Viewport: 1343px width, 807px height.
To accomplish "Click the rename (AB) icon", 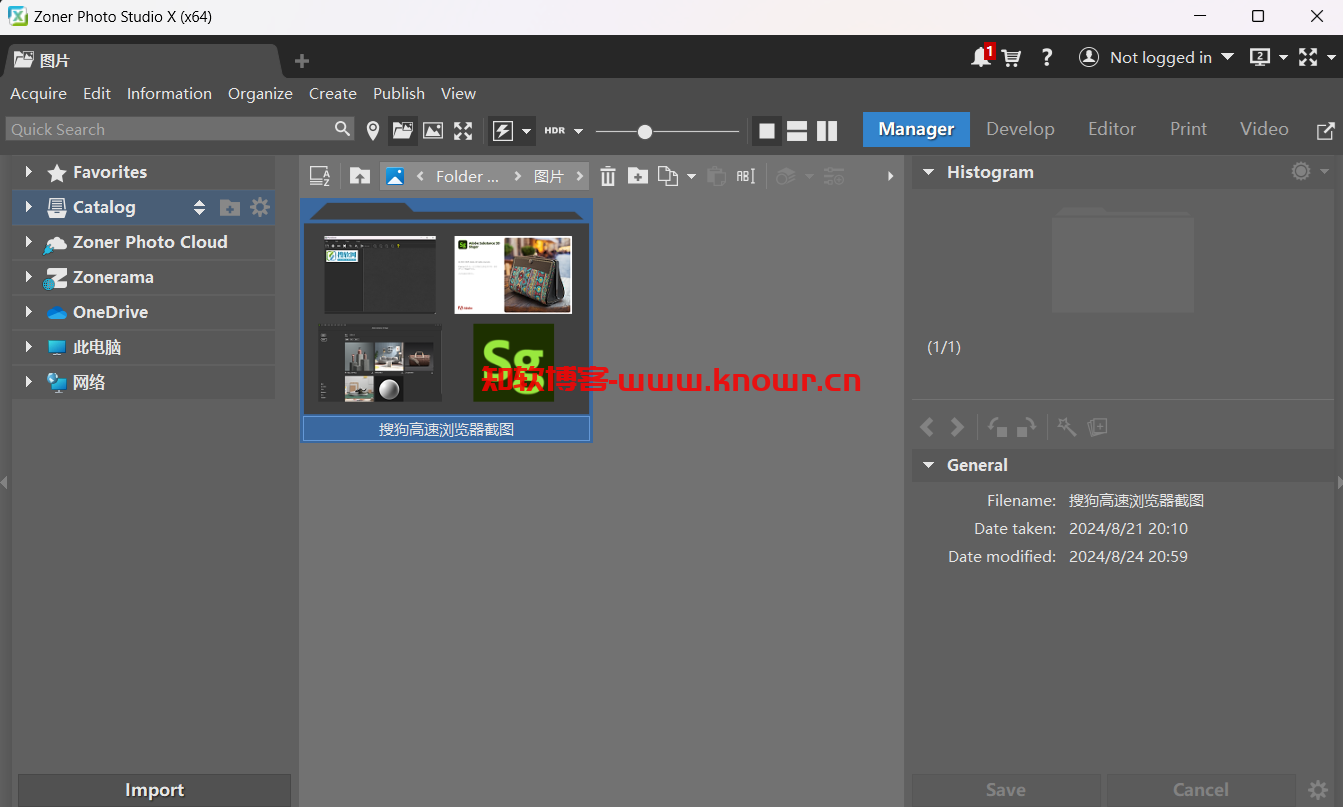I will (x=746, y=176).
